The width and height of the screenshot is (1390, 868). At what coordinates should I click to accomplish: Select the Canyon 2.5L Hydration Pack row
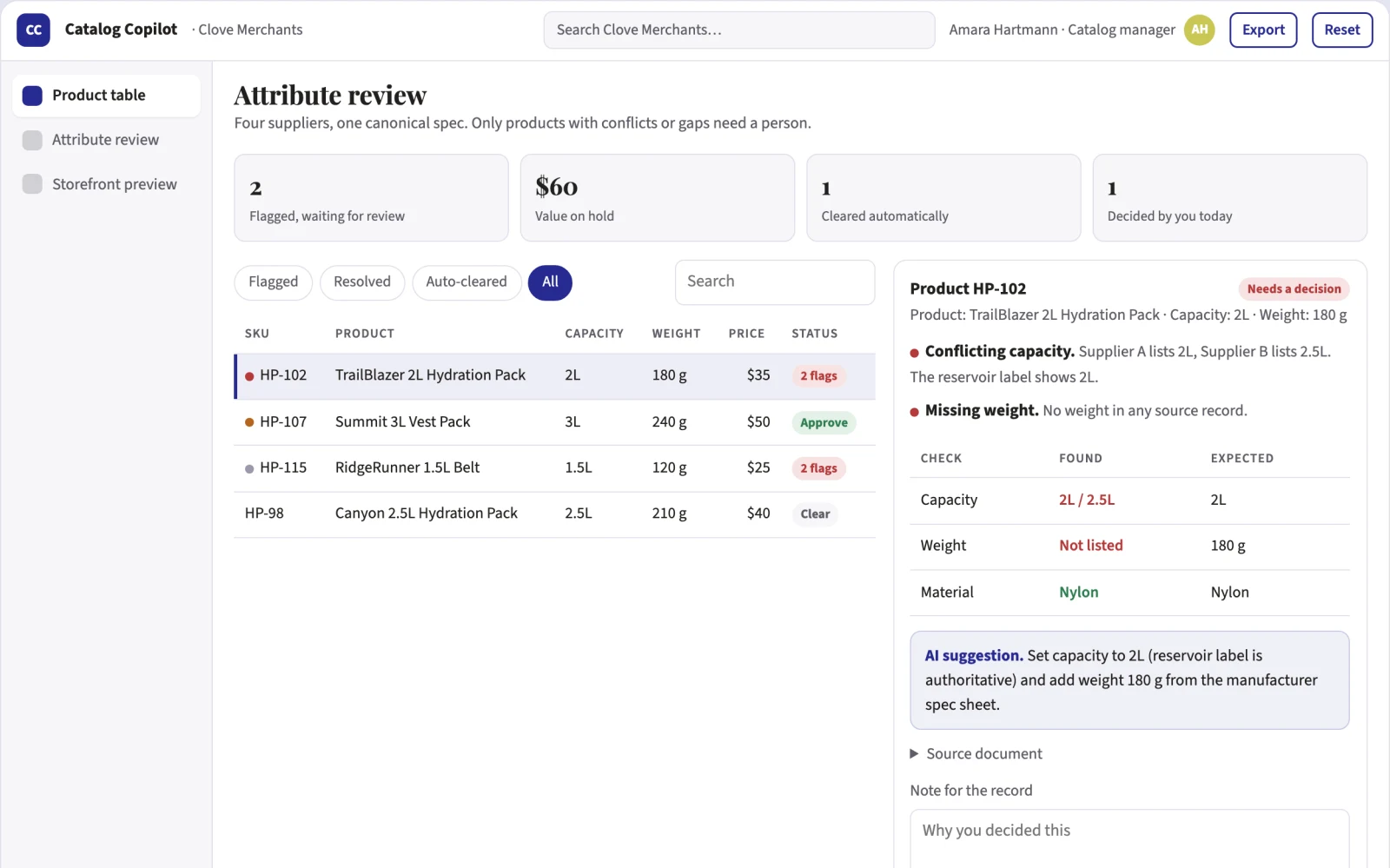click(x=555, y=514)
